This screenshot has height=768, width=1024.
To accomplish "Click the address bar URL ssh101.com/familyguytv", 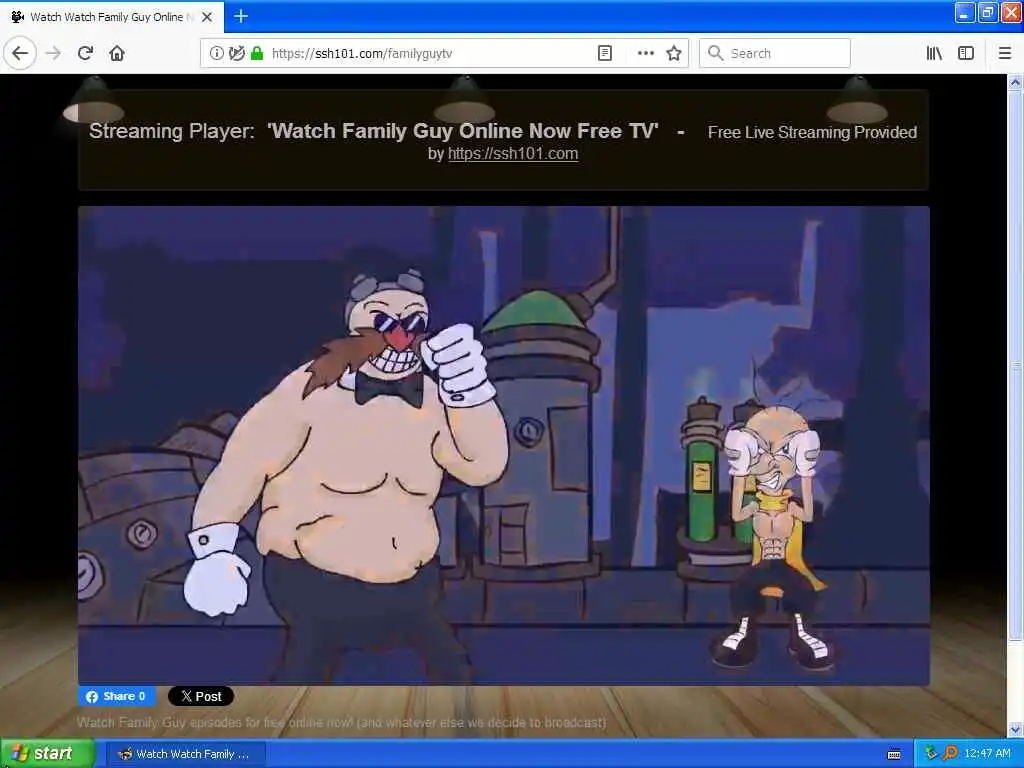I will pyautogui.click(x=362, y=54).
